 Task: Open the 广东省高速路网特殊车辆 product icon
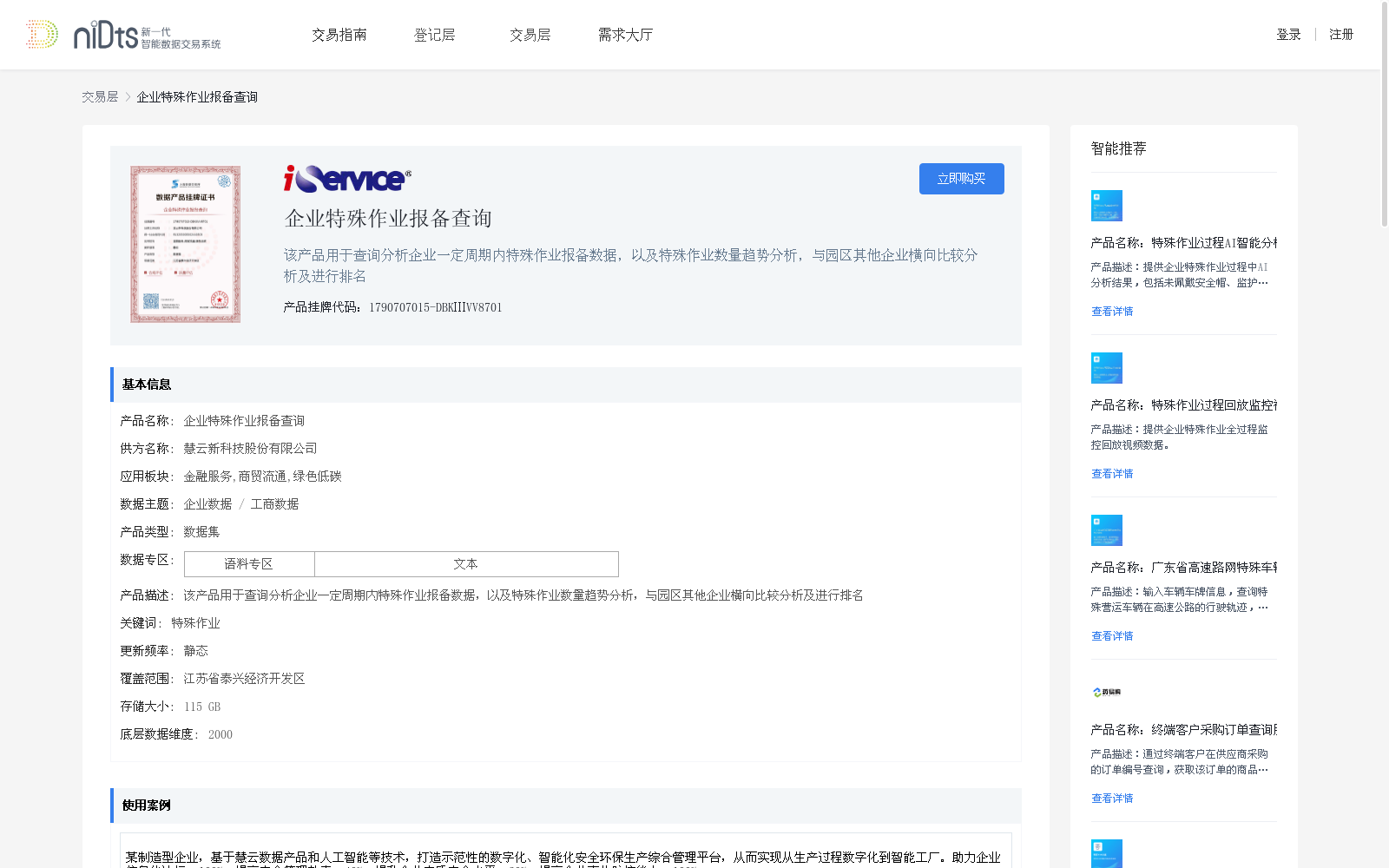pyautogui.click(x=1107, y=530)
